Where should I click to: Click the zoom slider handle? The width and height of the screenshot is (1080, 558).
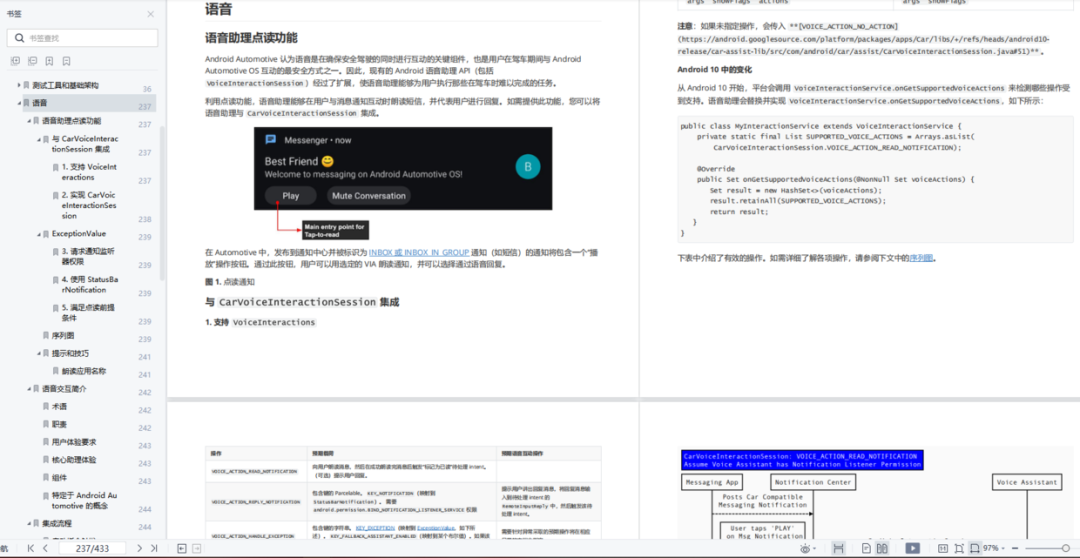tap(1065, 548)
